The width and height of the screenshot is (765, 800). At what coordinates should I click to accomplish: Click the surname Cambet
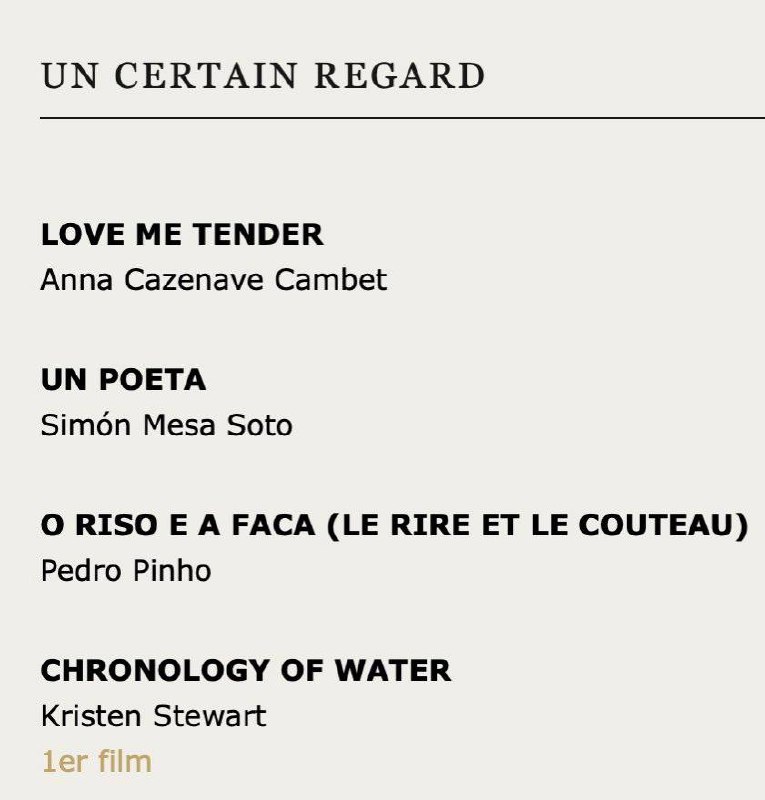(x=331, y=280)
